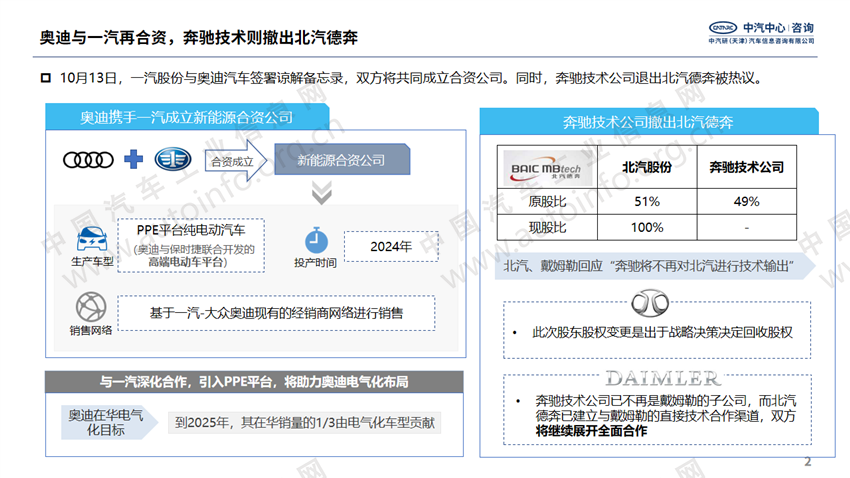Click the 奔驰技术公司撤出北汽德奔 header
Viewport: 850px width, 478px height.
click(x=648, y=122)
